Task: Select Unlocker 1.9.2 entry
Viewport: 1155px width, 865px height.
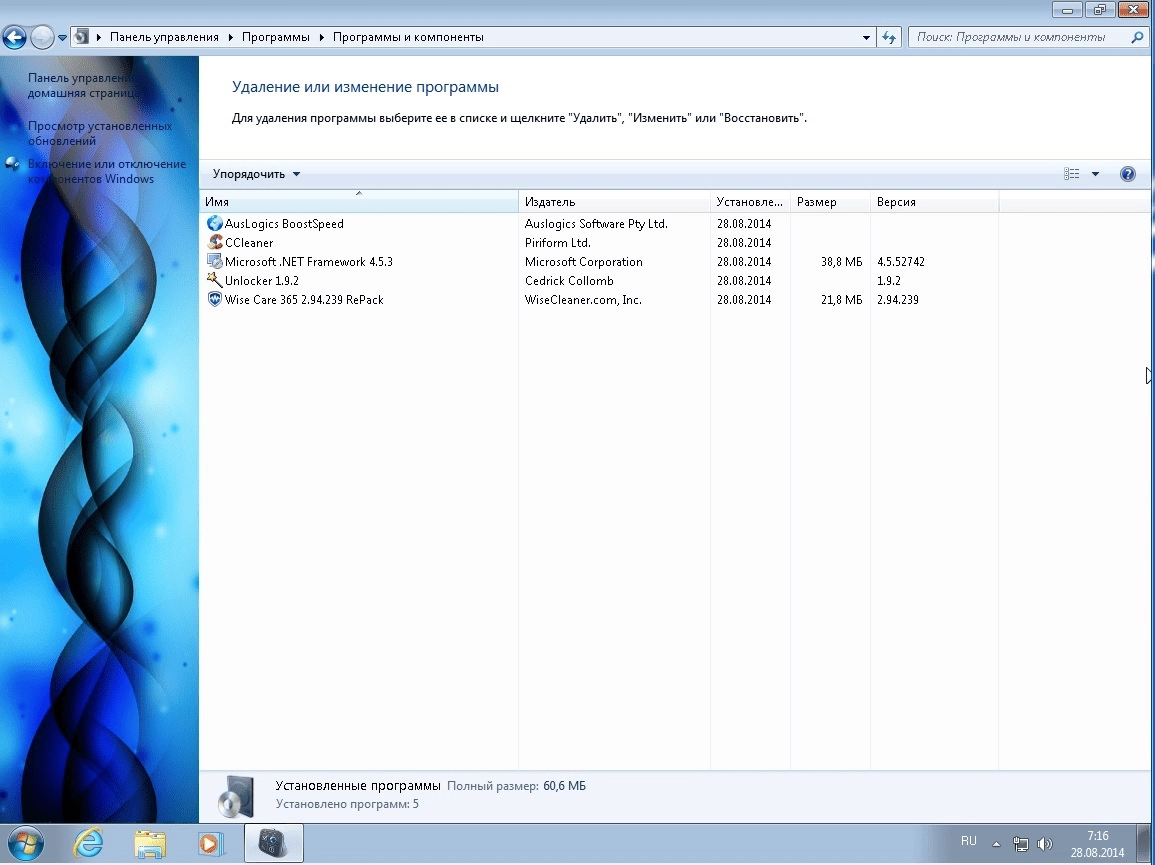Action: coord(261,281)
